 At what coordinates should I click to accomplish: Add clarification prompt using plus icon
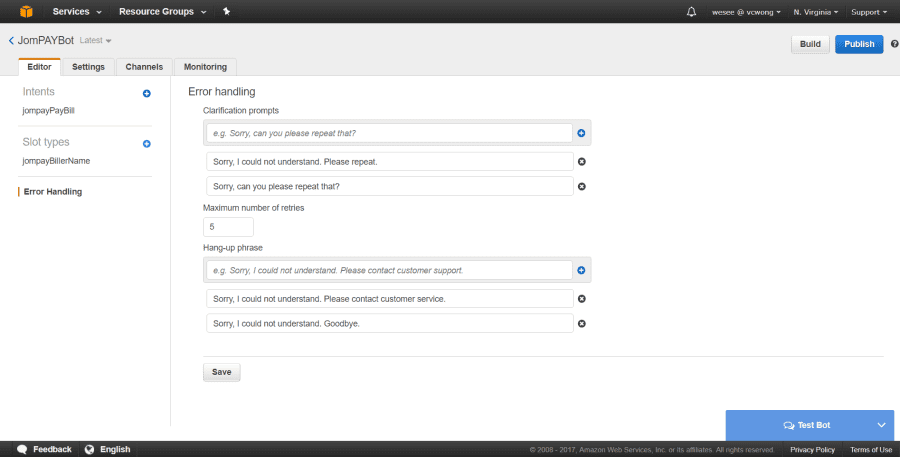(581, 133)
